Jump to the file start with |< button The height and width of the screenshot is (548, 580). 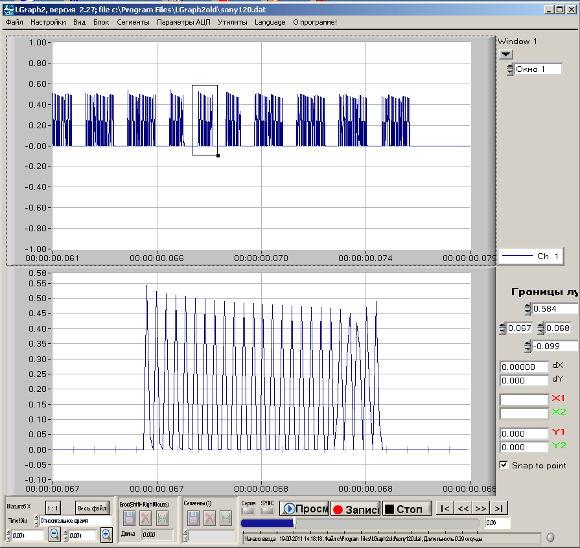pyautogui.click(x=445, y=508)
